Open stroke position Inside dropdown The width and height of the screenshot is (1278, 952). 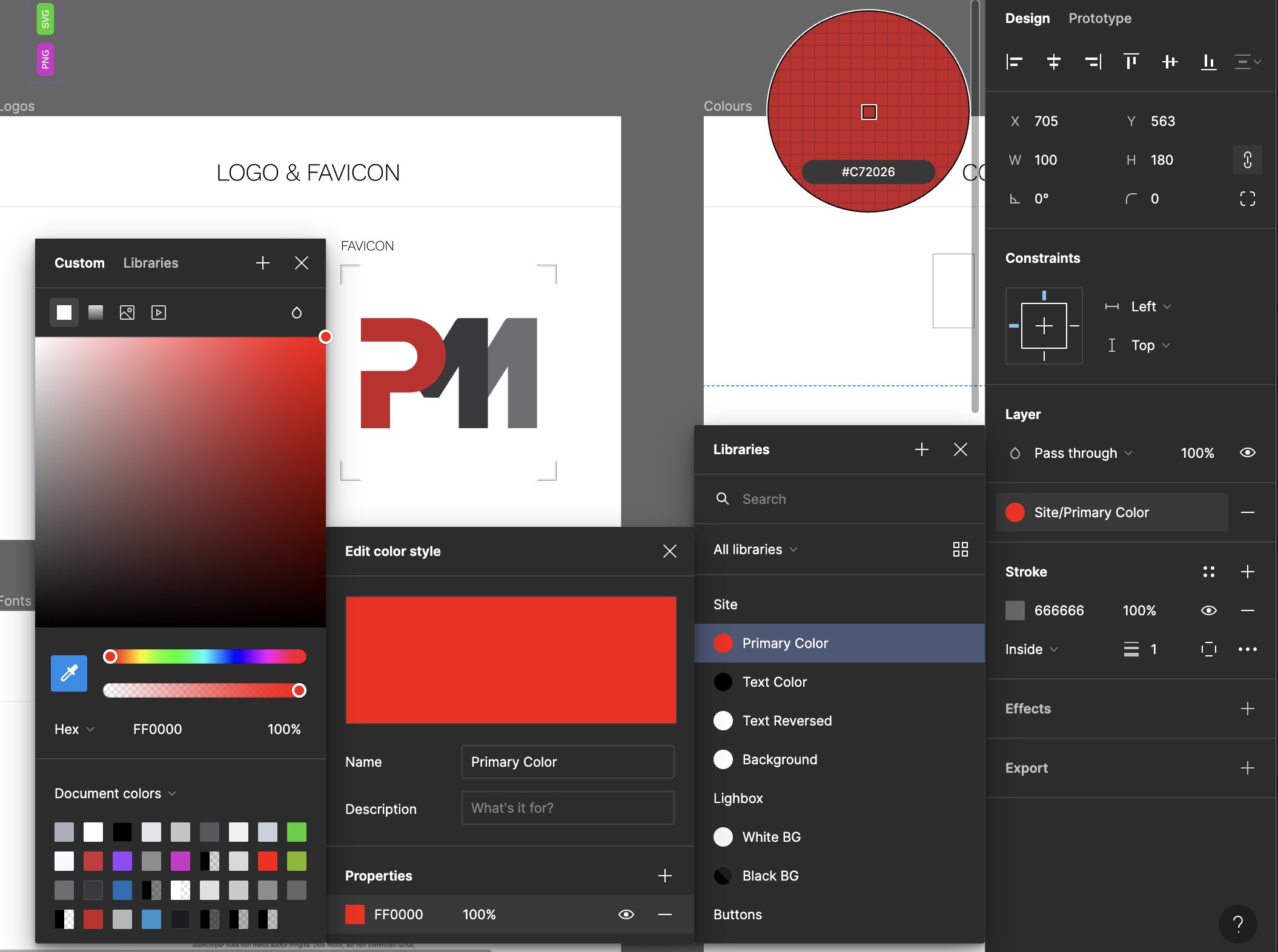(1031, 649)
